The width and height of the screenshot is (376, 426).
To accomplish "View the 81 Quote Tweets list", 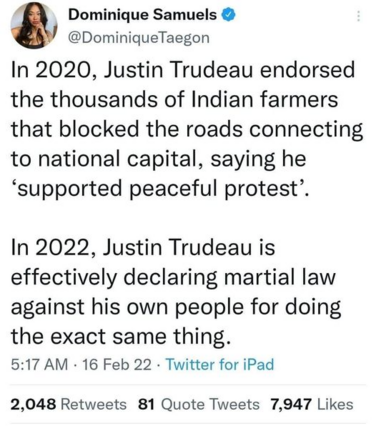I will [x=198, y=404].
